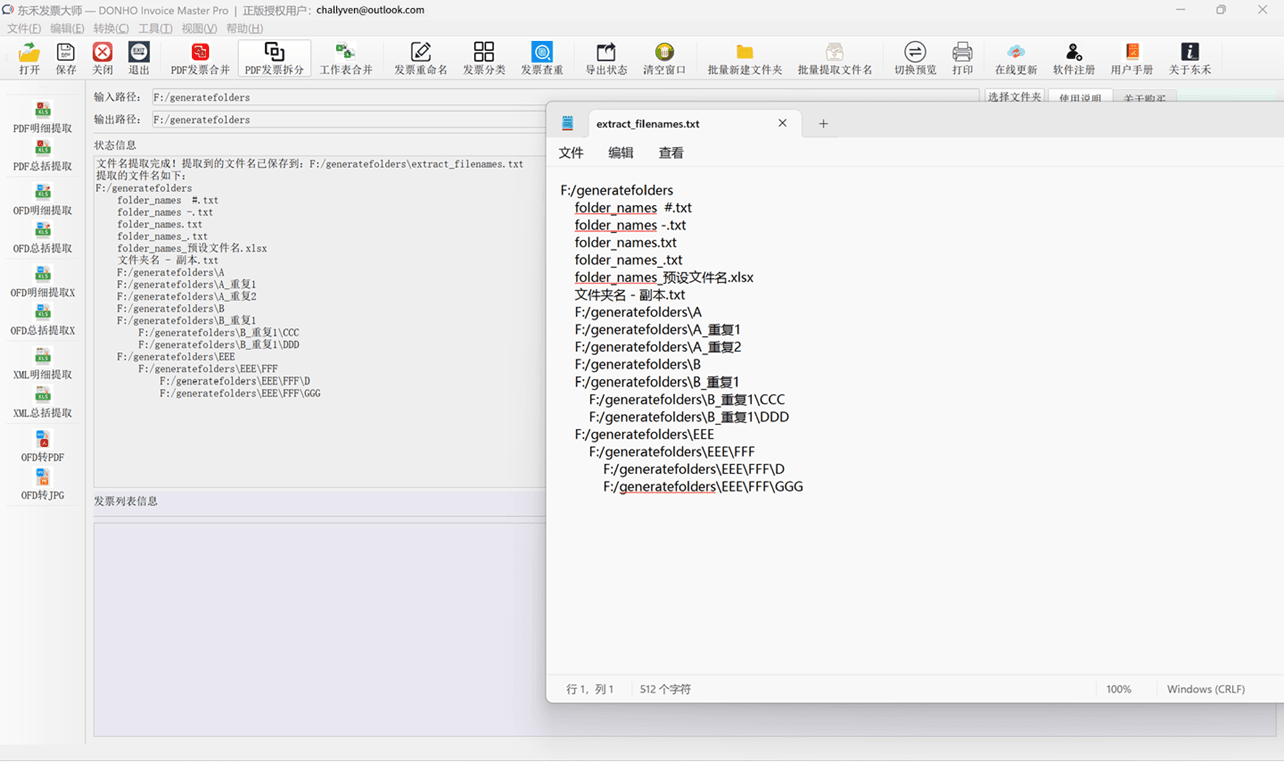Click the red 关闭 toolbar icon
The height and width of the screenshot is (762, 1284).
(x=102, y=59)
